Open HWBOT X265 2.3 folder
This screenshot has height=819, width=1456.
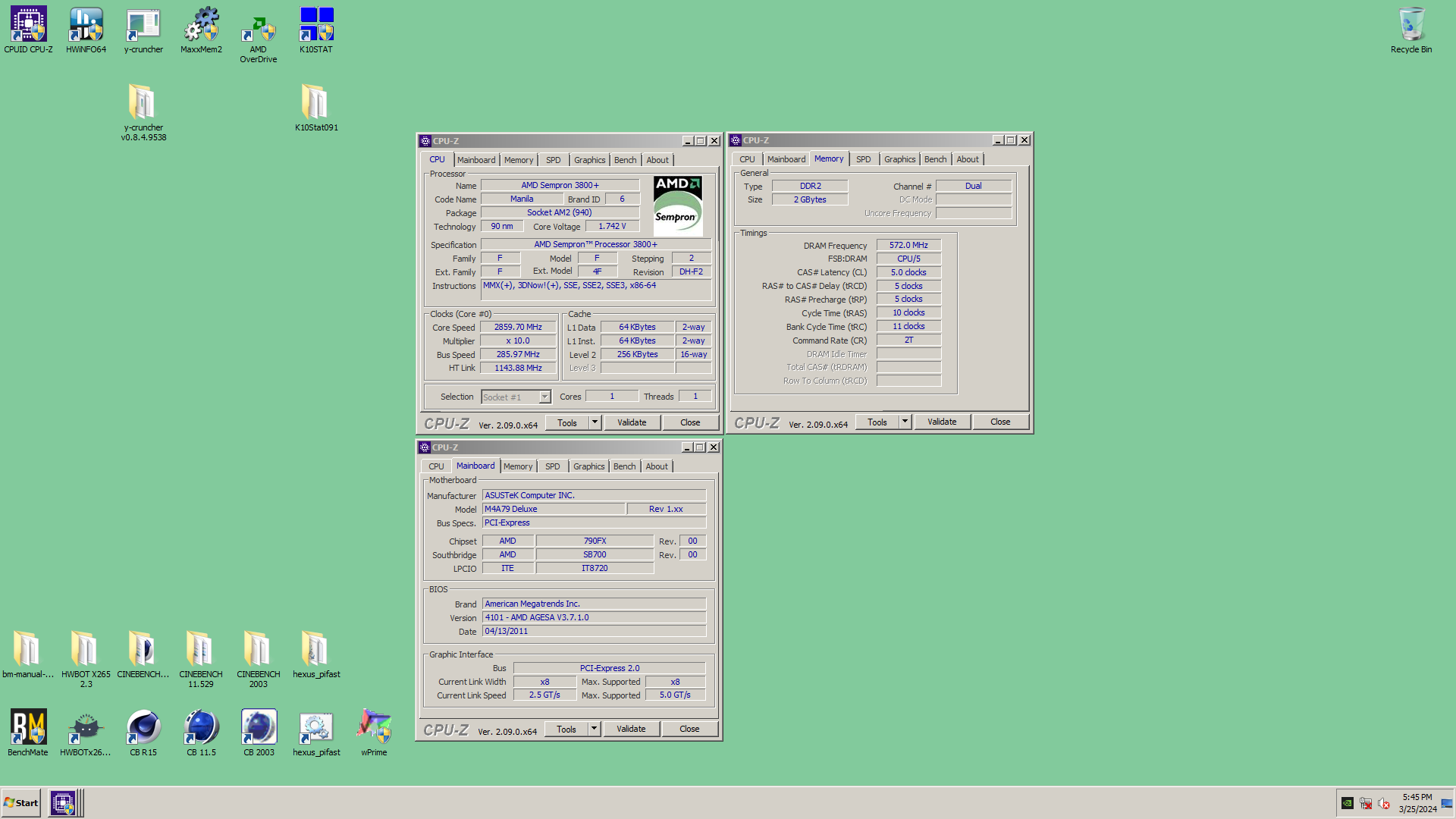[x=86, y=659]
